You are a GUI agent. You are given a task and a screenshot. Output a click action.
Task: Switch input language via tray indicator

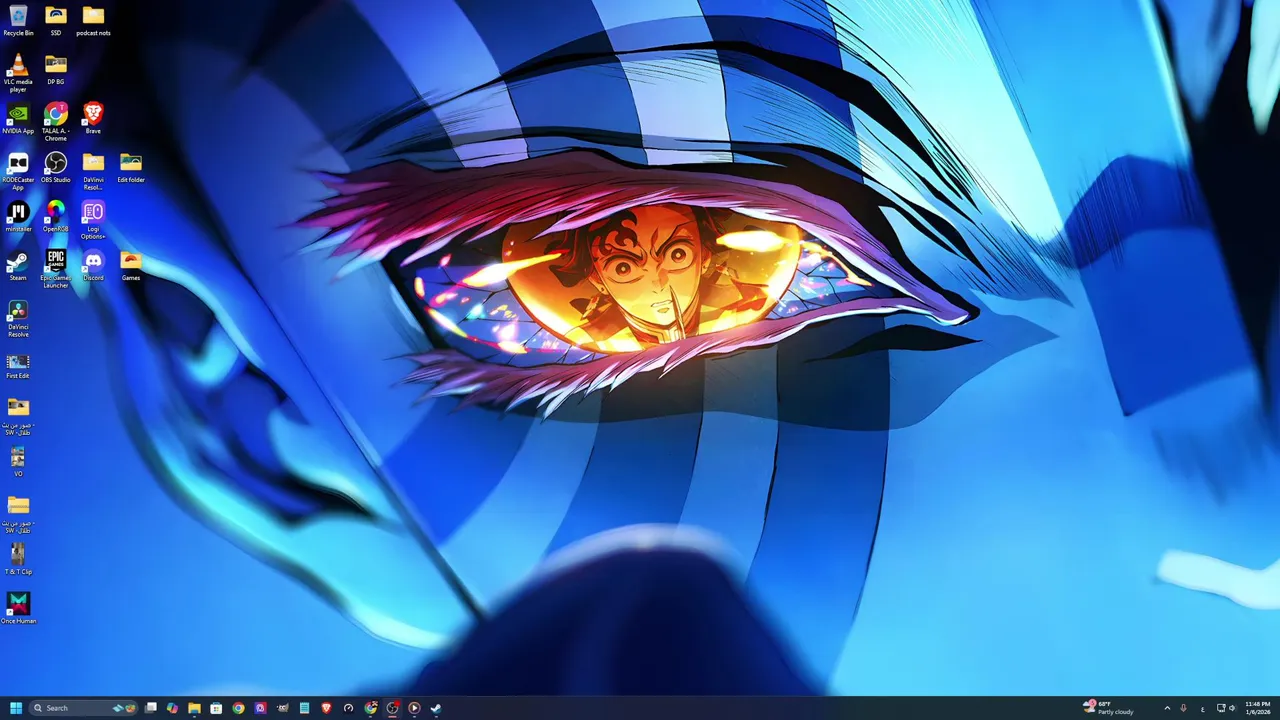coord(1202,708)
